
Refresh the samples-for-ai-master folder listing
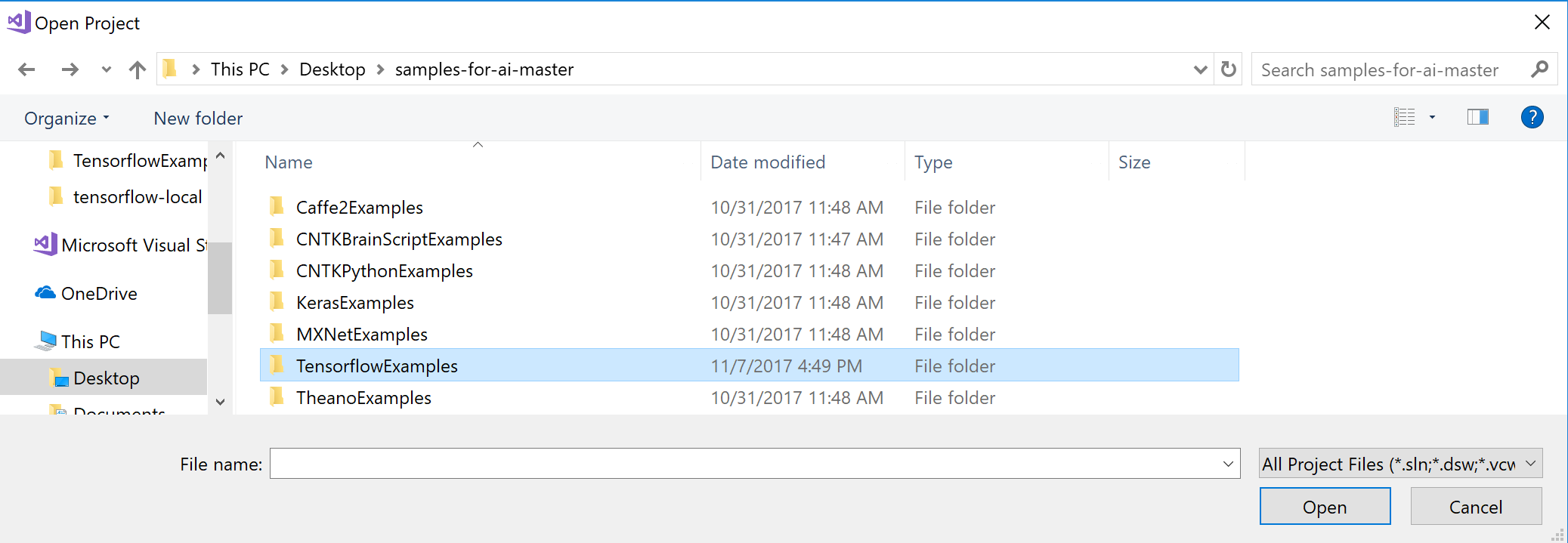tap(1229, 69)
